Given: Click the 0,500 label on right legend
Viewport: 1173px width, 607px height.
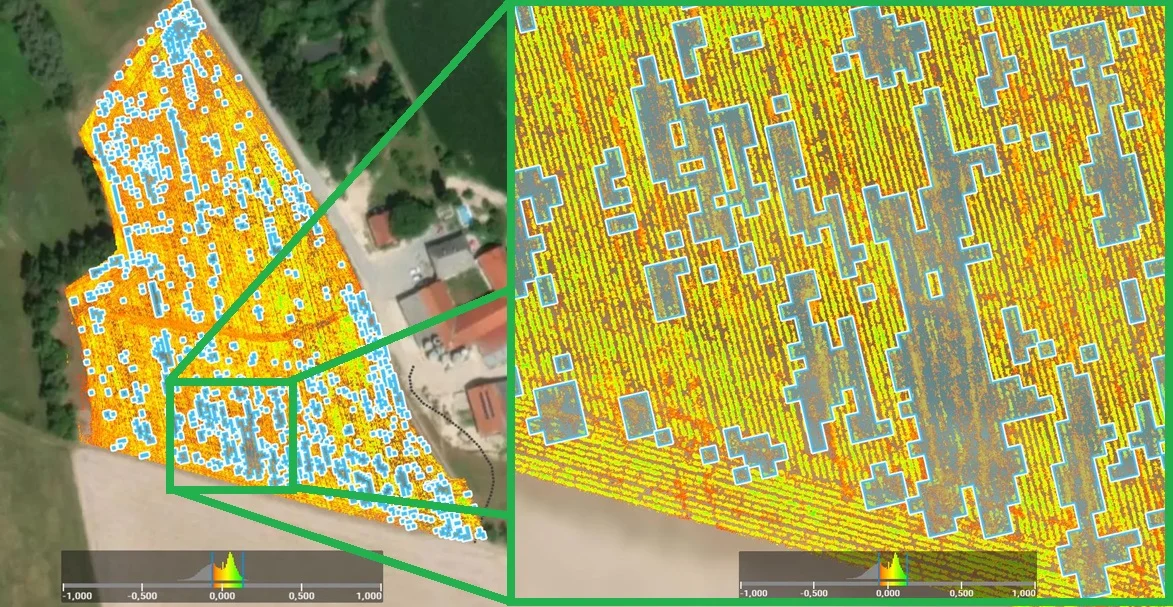Looking at the screenshot, I should point(960,592).
